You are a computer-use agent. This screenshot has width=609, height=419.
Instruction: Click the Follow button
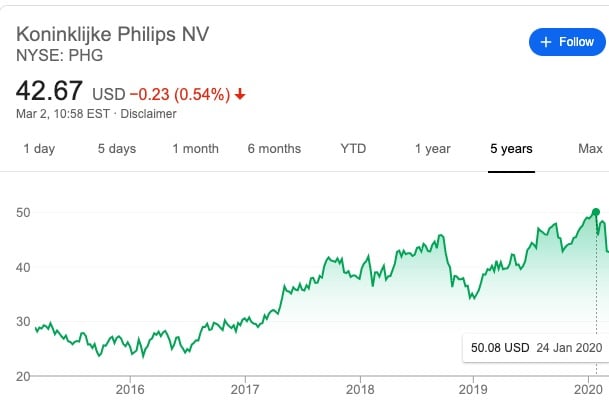[x=567, y=42]
